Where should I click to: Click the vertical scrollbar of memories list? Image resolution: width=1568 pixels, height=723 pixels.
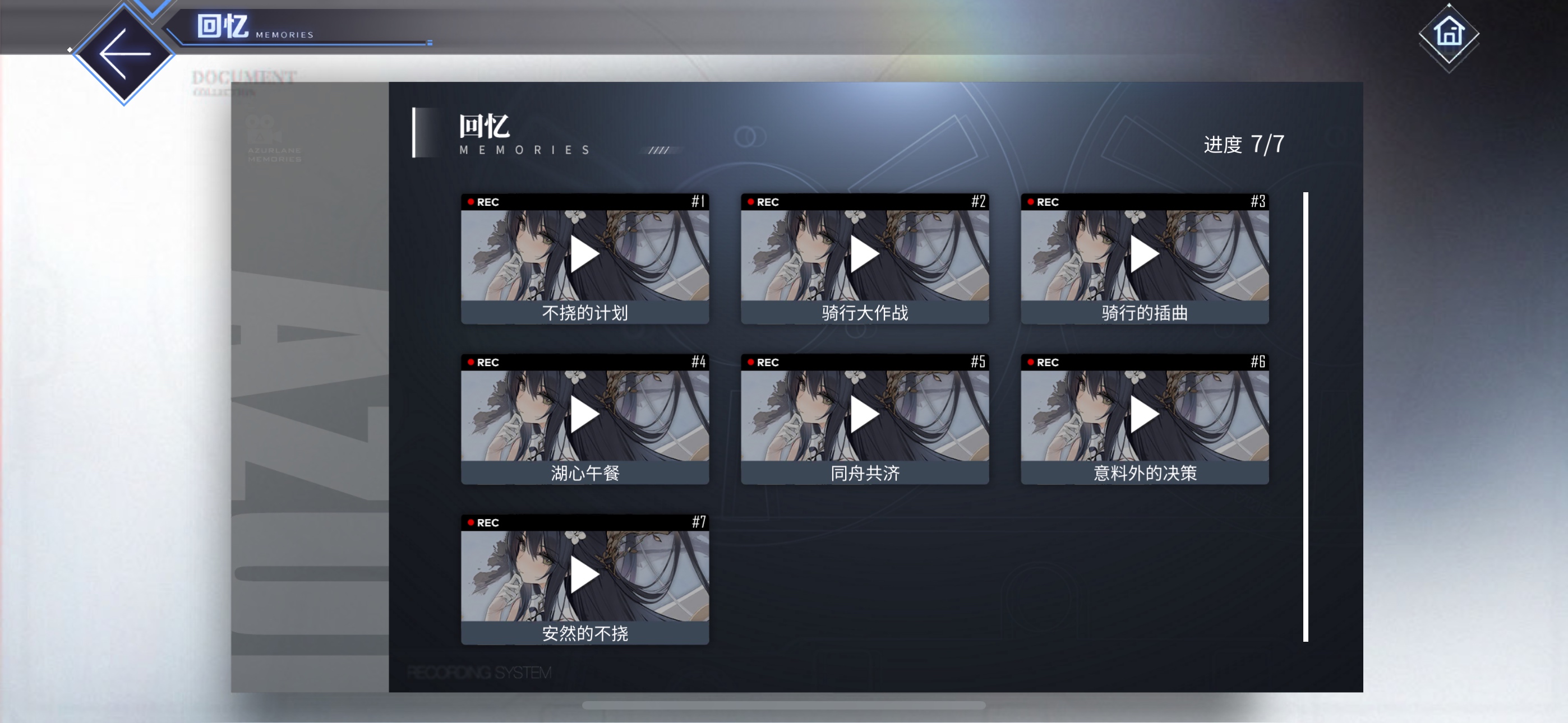pyautogui.click(x=1305, y=417)
